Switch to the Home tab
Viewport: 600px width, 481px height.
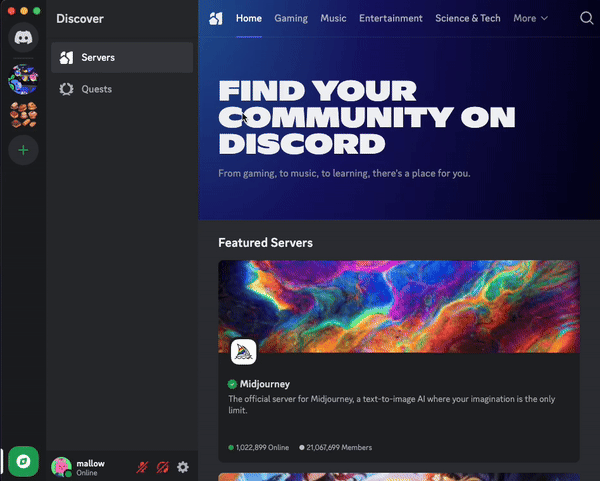click(x=249, y=18)
